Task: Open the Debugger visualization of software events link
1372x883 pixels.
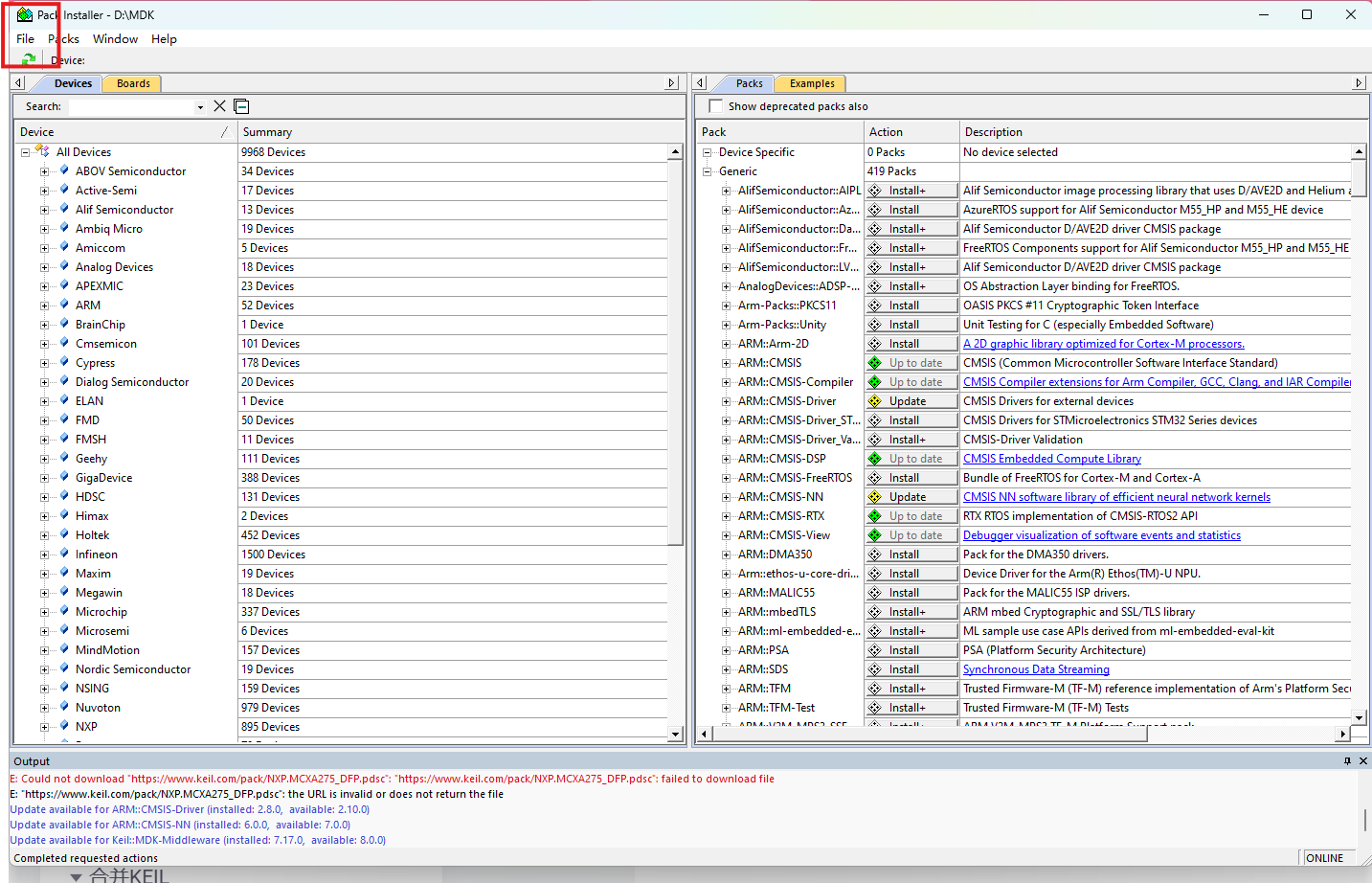Action: point(1102,535)
